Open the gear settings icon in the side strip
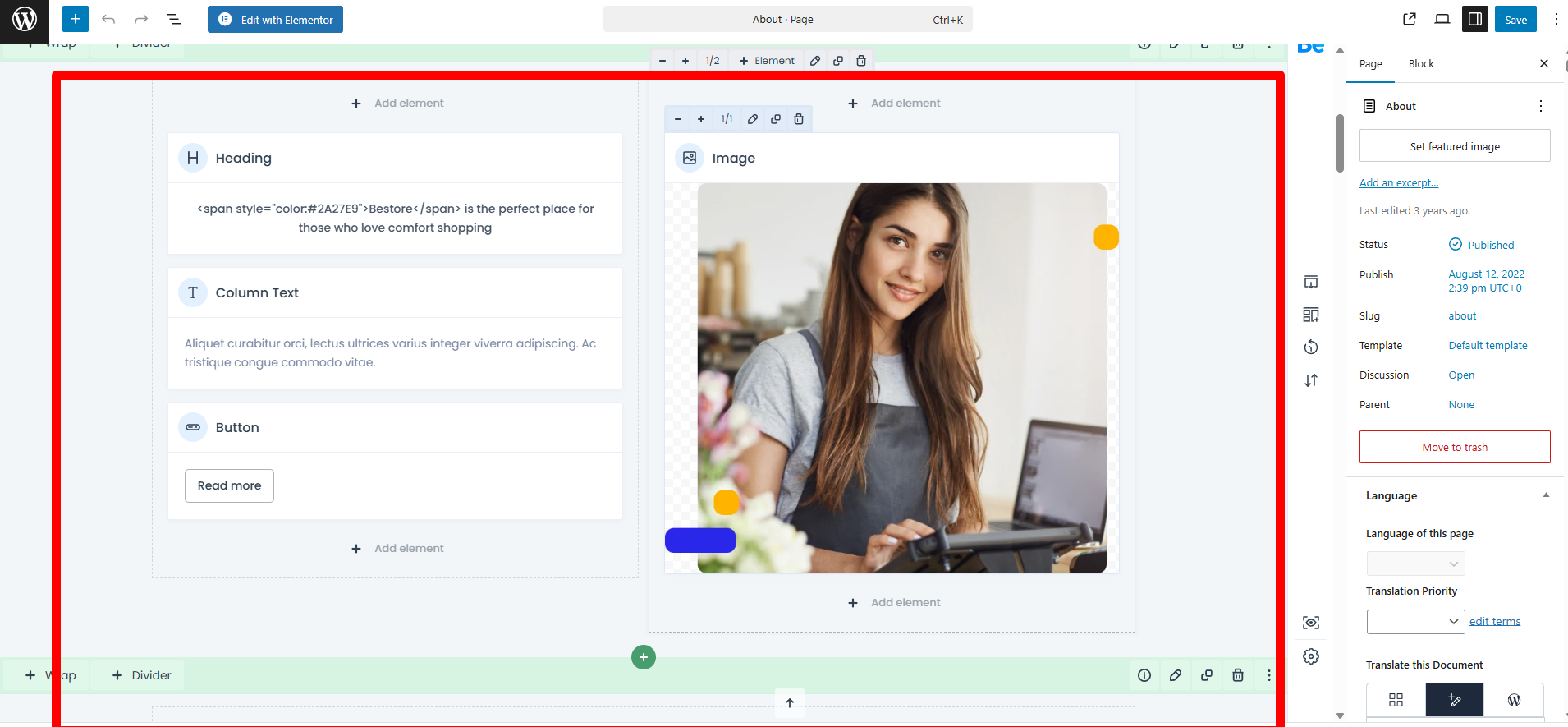This screenshot has width=1568, height=727. pyautogui.click(x=1311, y=656)
